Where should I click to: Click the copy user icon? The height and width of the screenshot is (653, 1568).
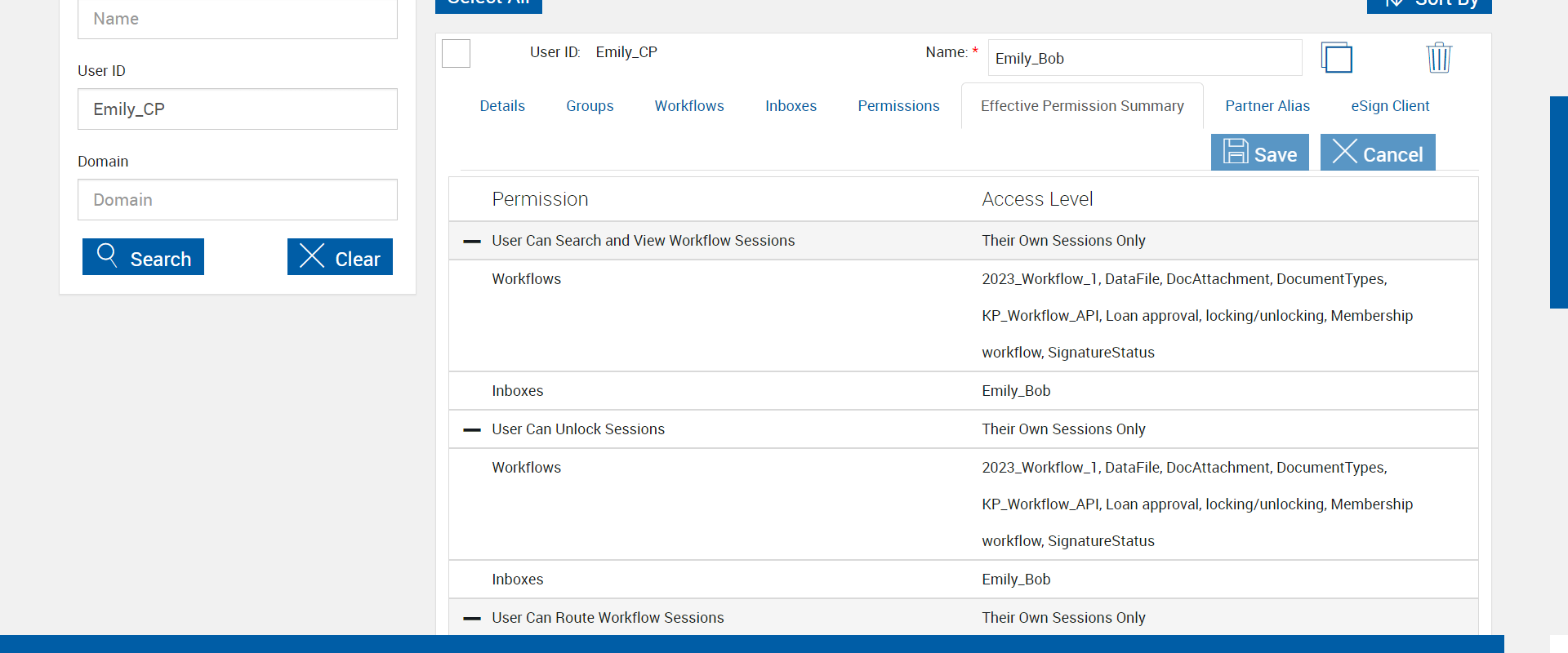click(x=1336, y=58)
